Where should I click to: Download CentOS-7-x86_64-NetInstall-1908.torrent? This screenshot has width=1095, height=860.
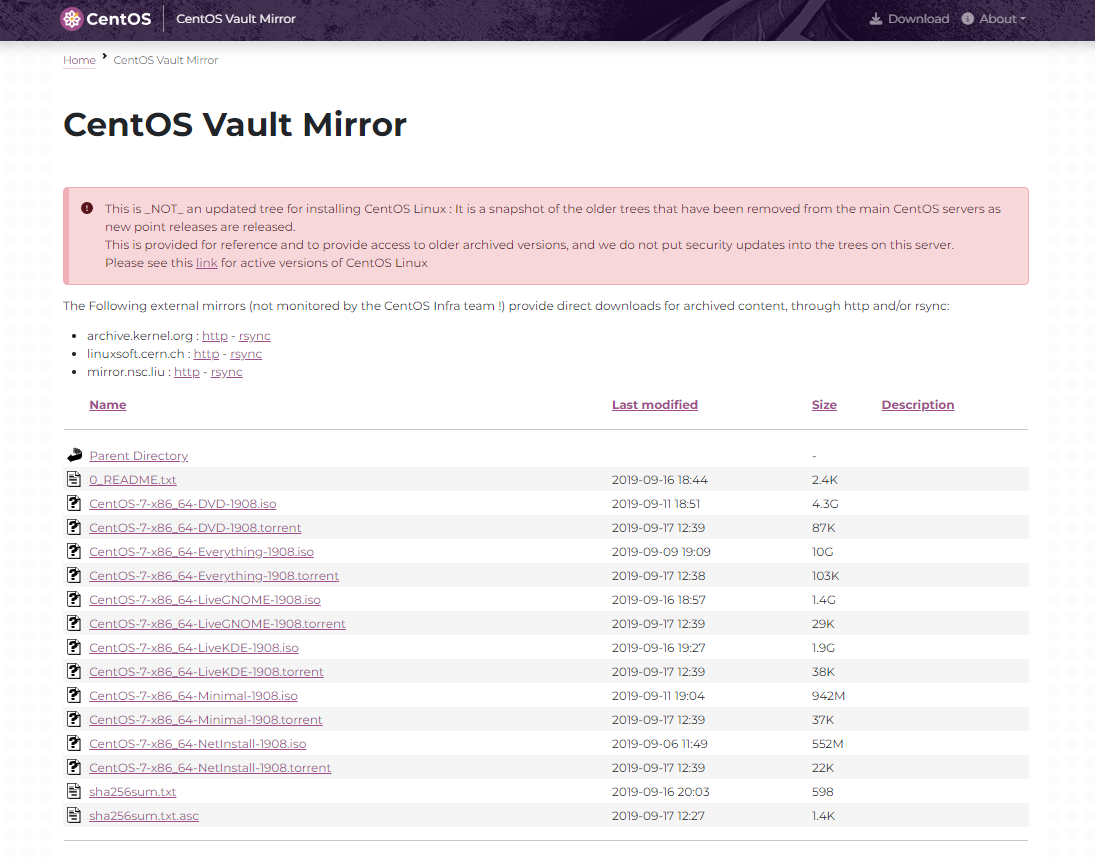[210, 768]
